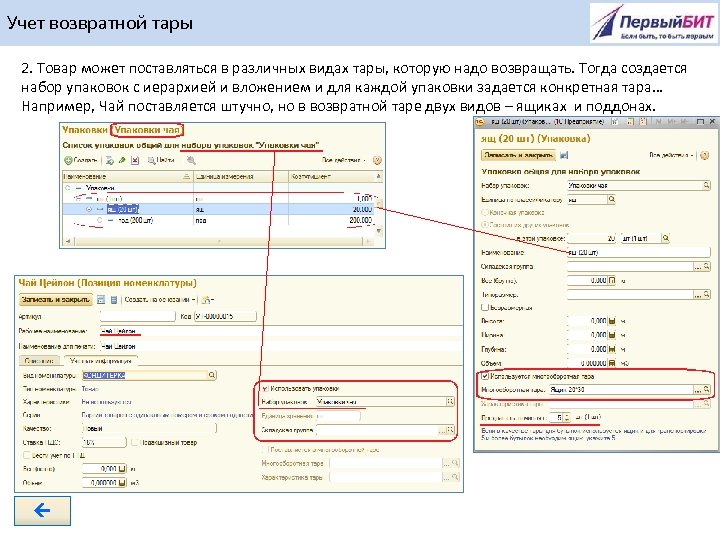Click the save diskette icon in Упаковка window
720x540 pixels.
coord(564,155)
